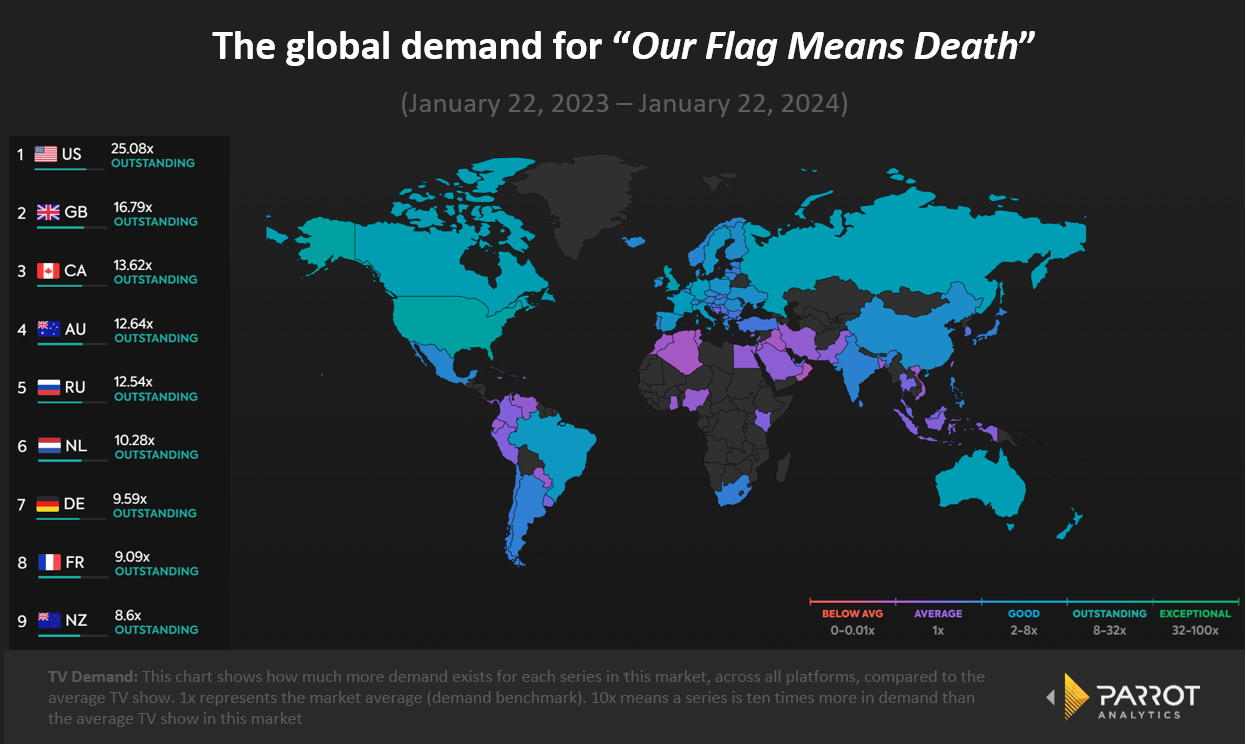Select the German flag icon
Screen dimensions: 1246x744
(x=48, y=504)
